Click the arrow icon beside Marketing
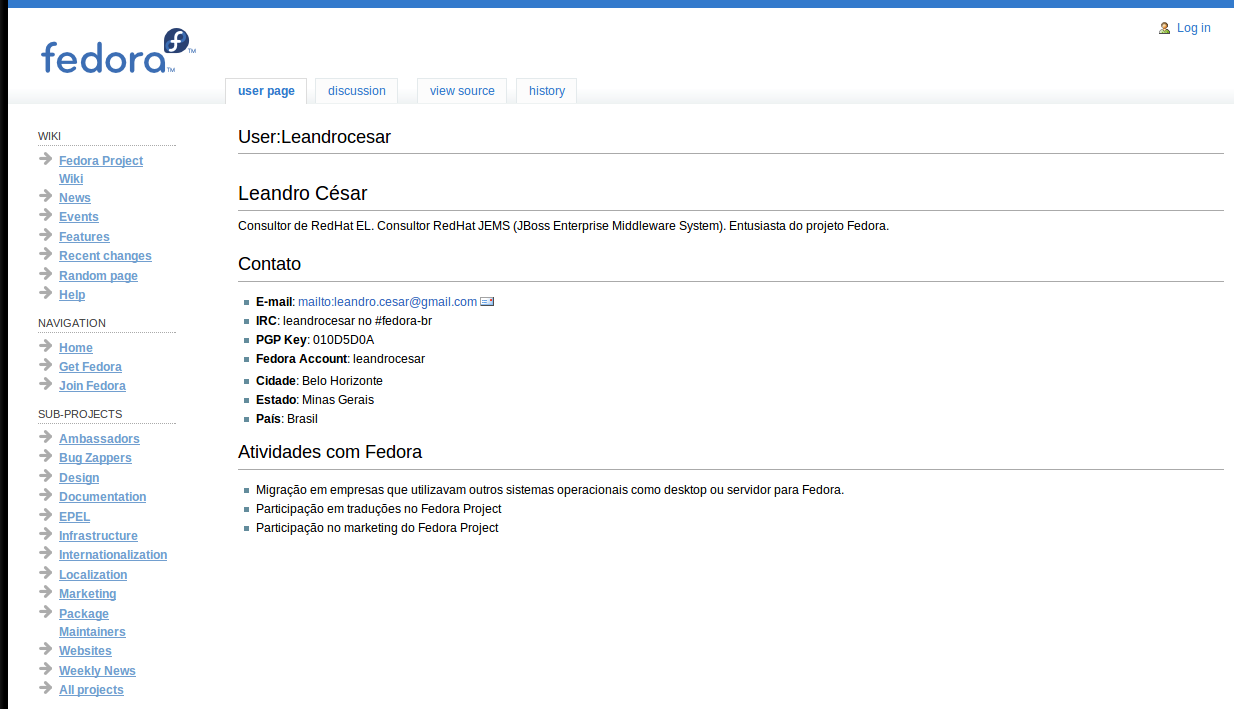Image resolution: width=1234 pixels, height=710 pixels. point(46,592)
